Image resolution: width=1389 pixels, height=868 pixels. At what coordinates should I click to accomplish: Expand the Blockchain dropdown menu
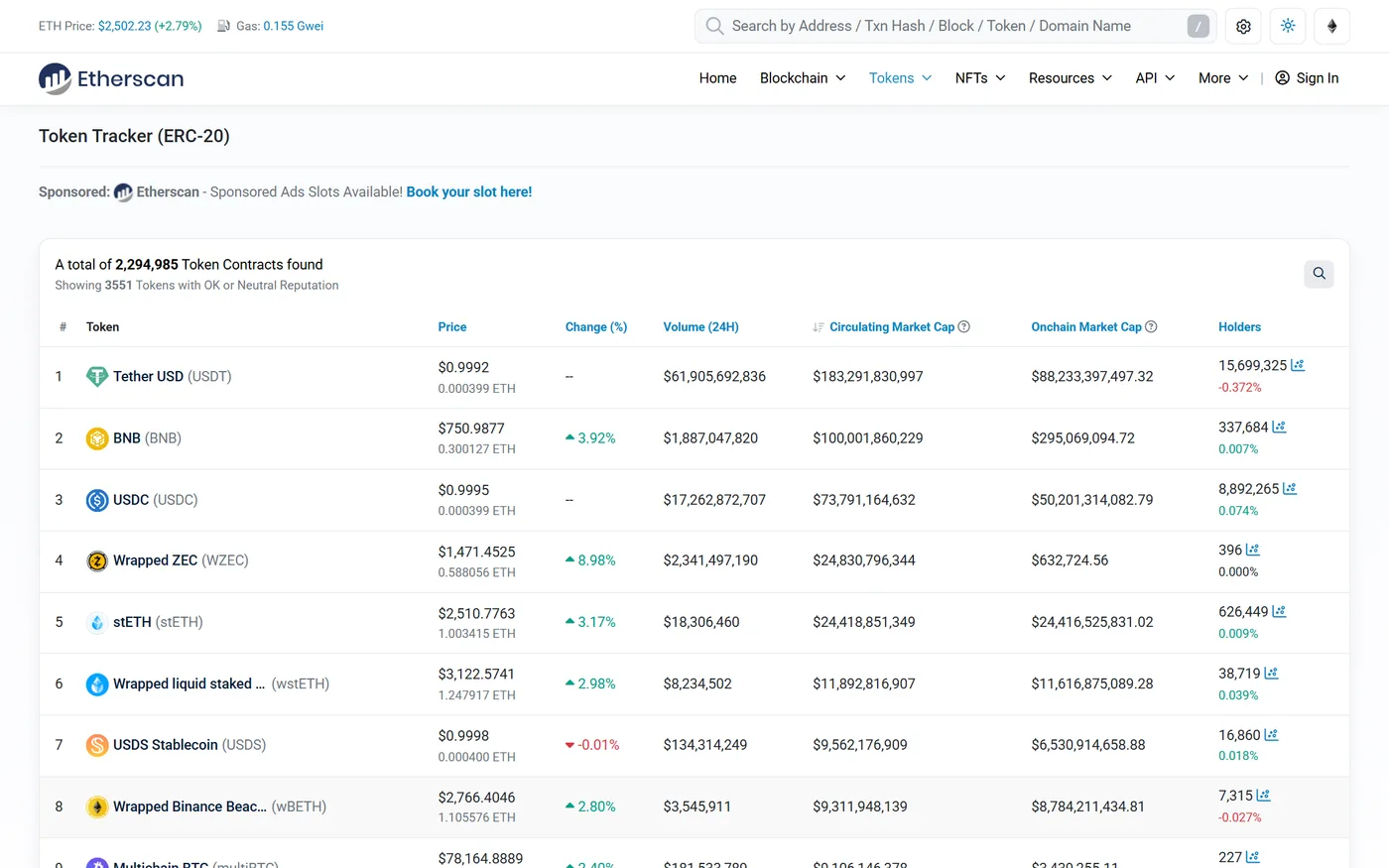803,78
